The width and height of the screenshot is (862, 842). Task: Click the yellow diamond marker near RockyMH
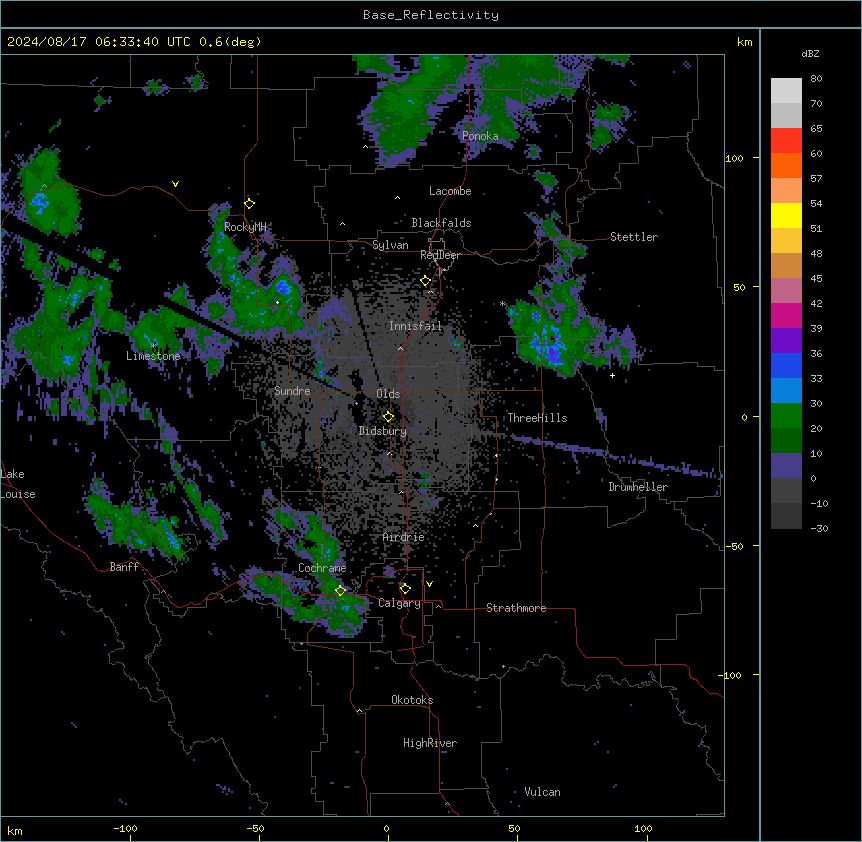pyautogui.click(x=249, y=204)
